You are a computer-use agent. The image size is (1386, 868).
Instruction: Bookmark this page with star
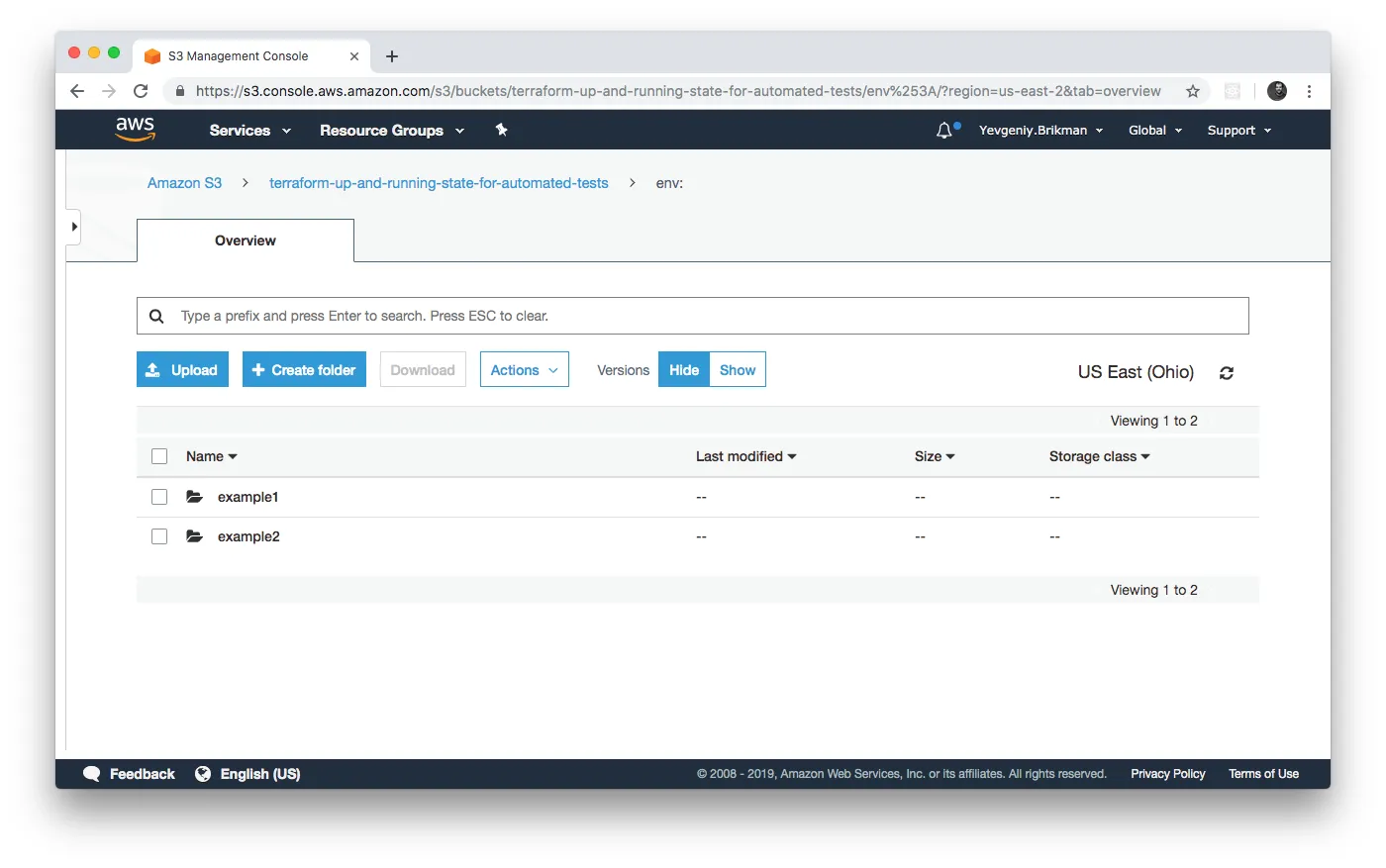(x=1193, y=91)
